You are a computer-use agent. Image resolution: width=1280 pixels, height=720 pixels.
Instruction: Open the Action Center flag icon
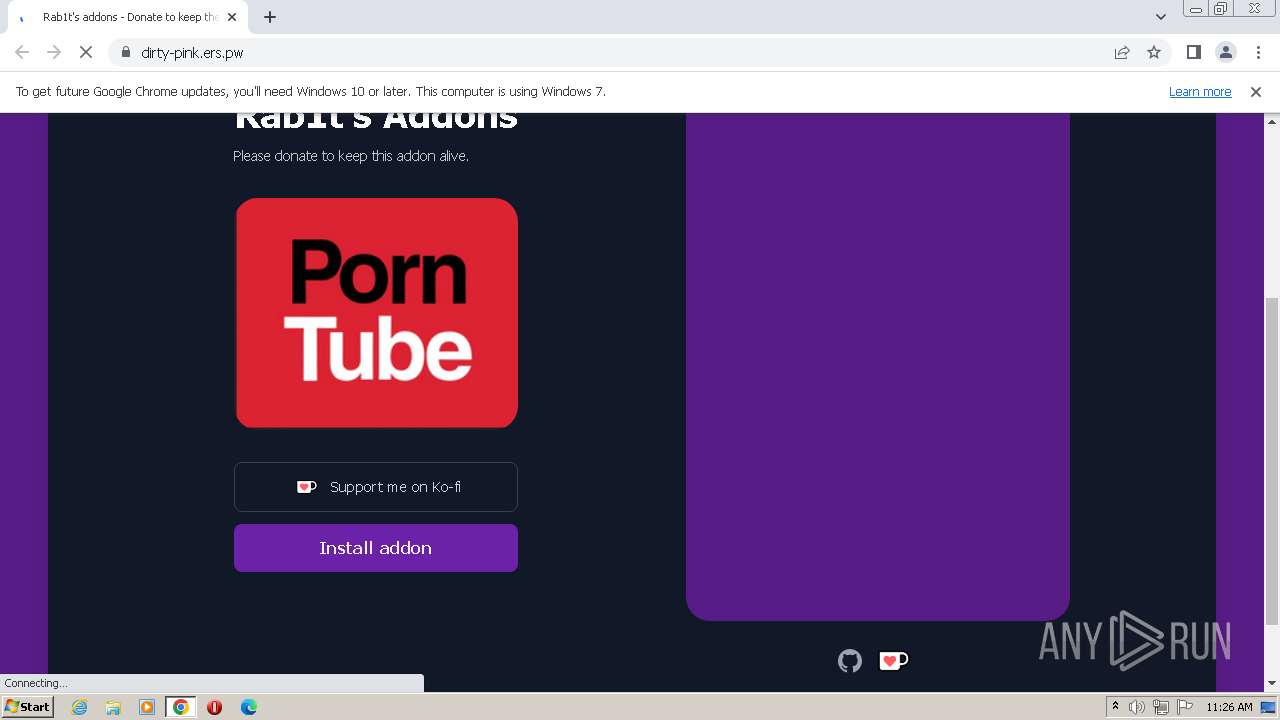click(1185, 707)
